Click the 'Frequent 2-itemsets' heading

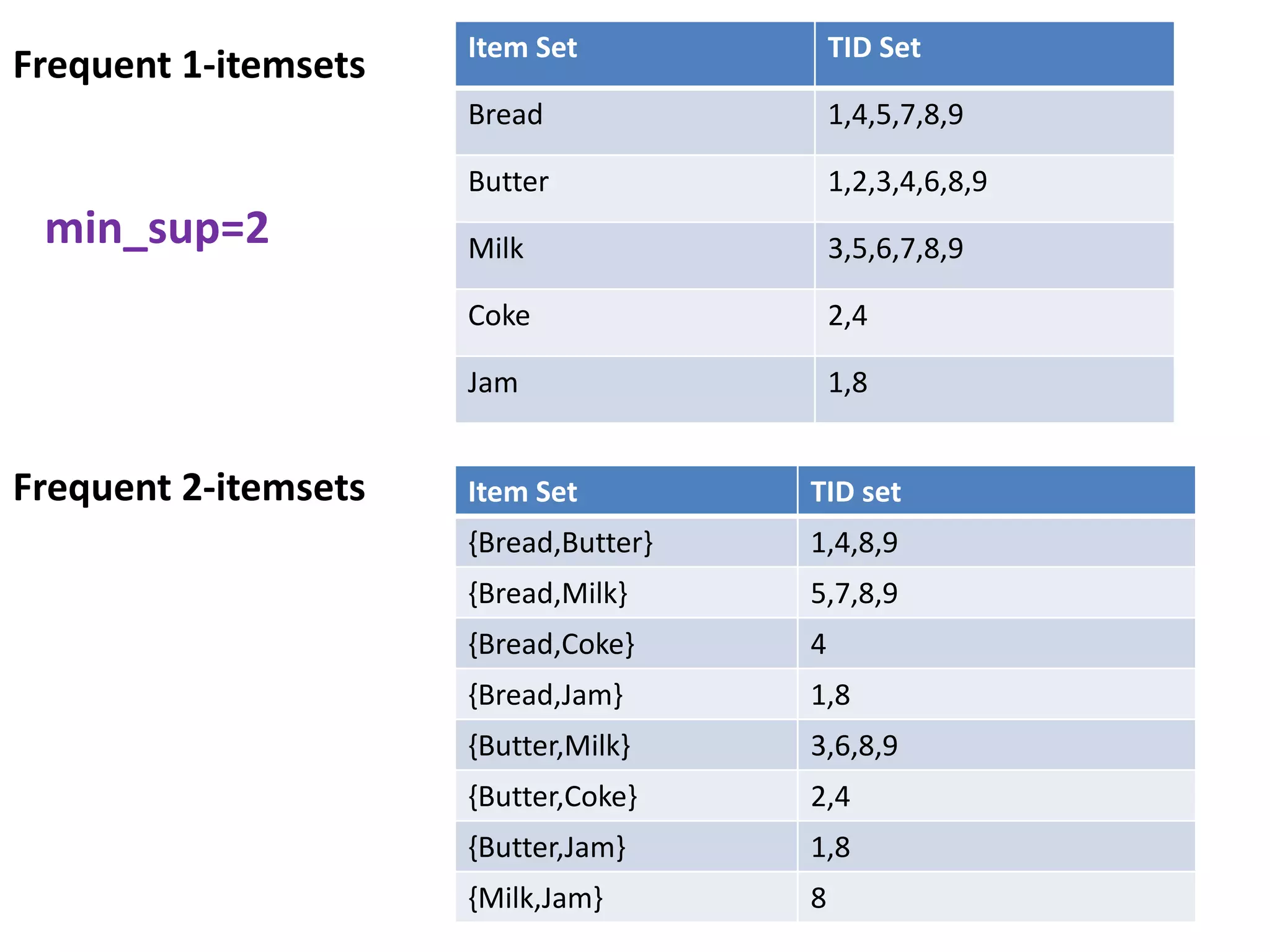(x=189, y=488)
